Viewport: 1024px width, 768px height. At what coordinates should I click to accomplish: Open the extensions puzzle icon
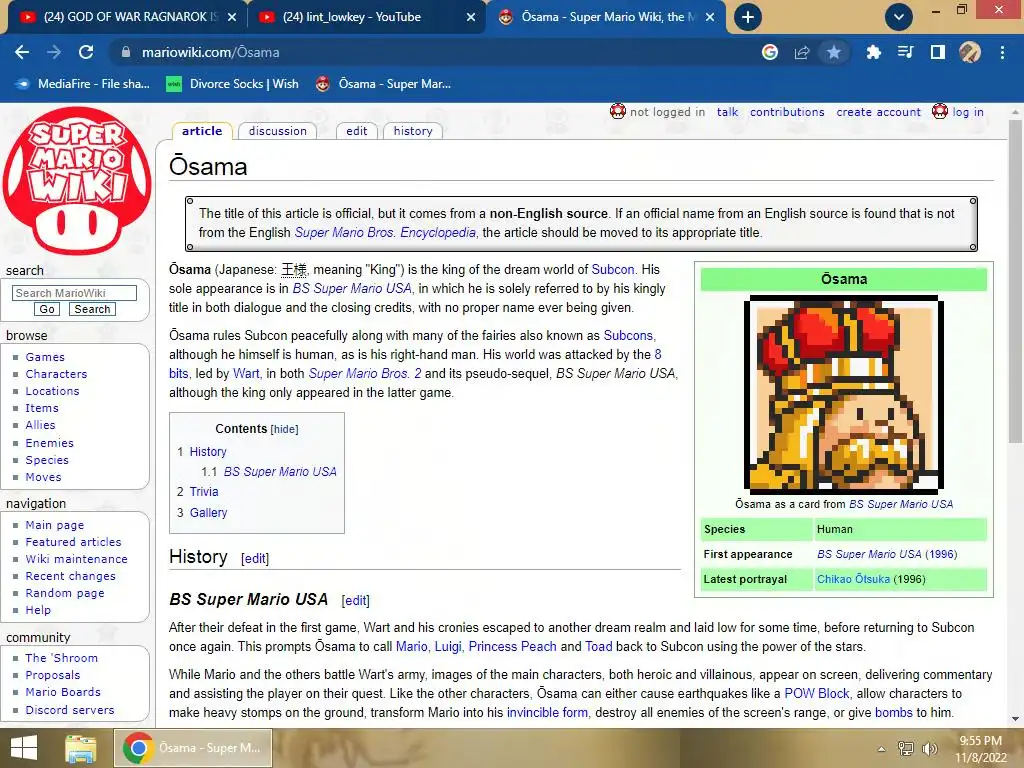pos(873,52)
